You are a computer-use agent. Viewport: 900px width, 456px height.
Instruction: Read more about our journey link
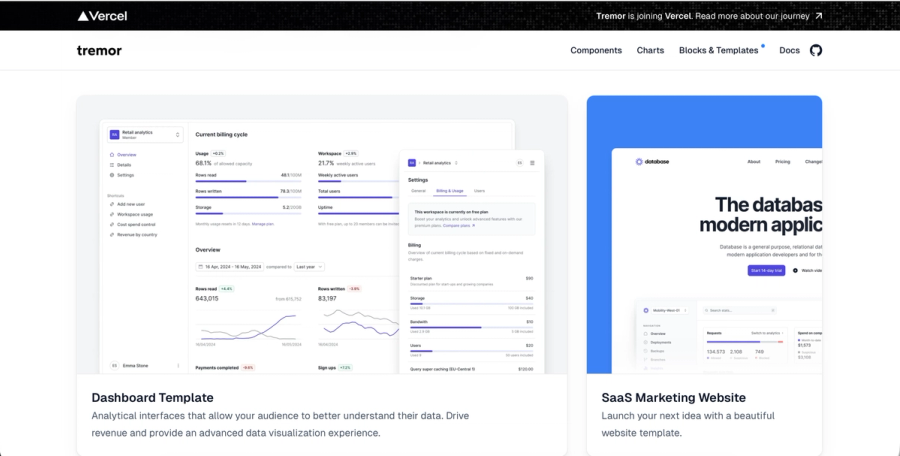click(752, 16)
